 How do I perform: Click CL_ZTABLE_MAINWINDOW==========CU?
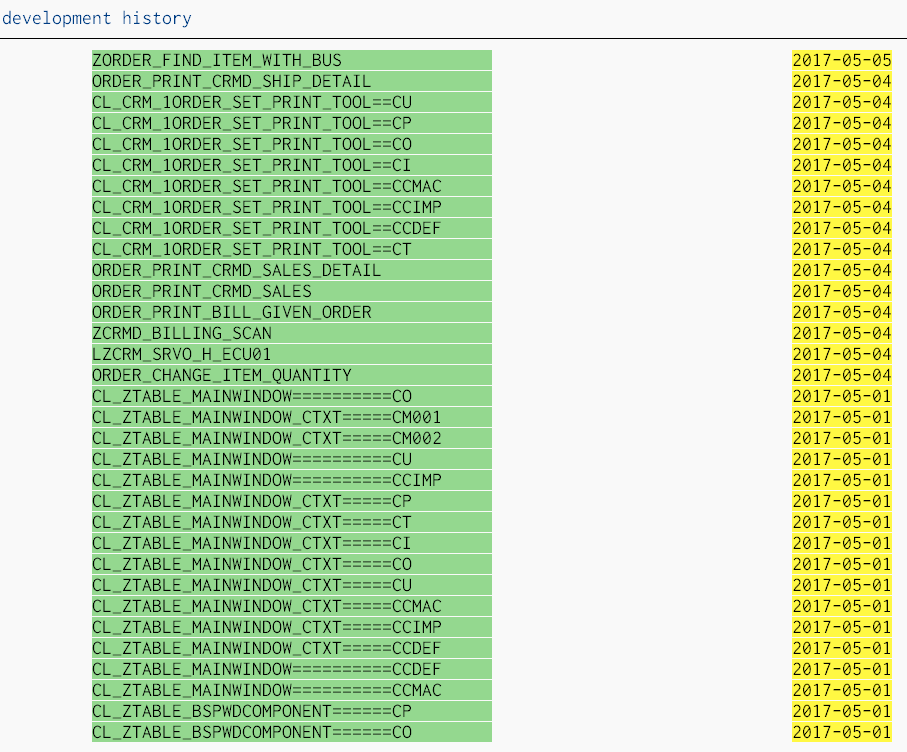292,459
